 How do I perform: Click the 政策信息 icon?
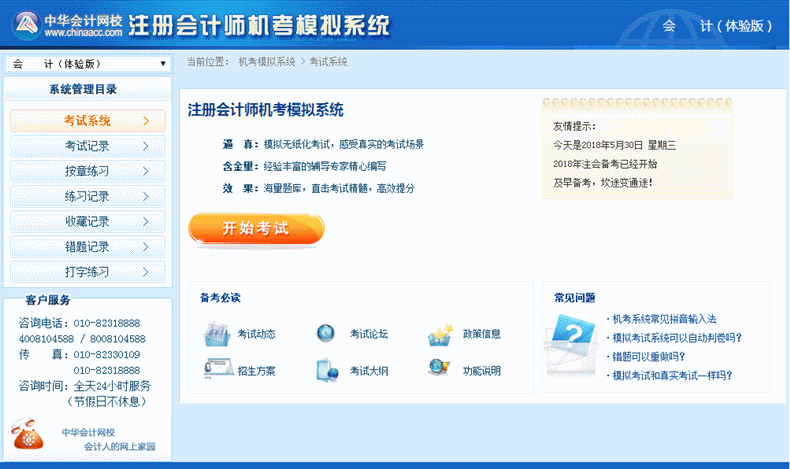[x=440, y=334]
